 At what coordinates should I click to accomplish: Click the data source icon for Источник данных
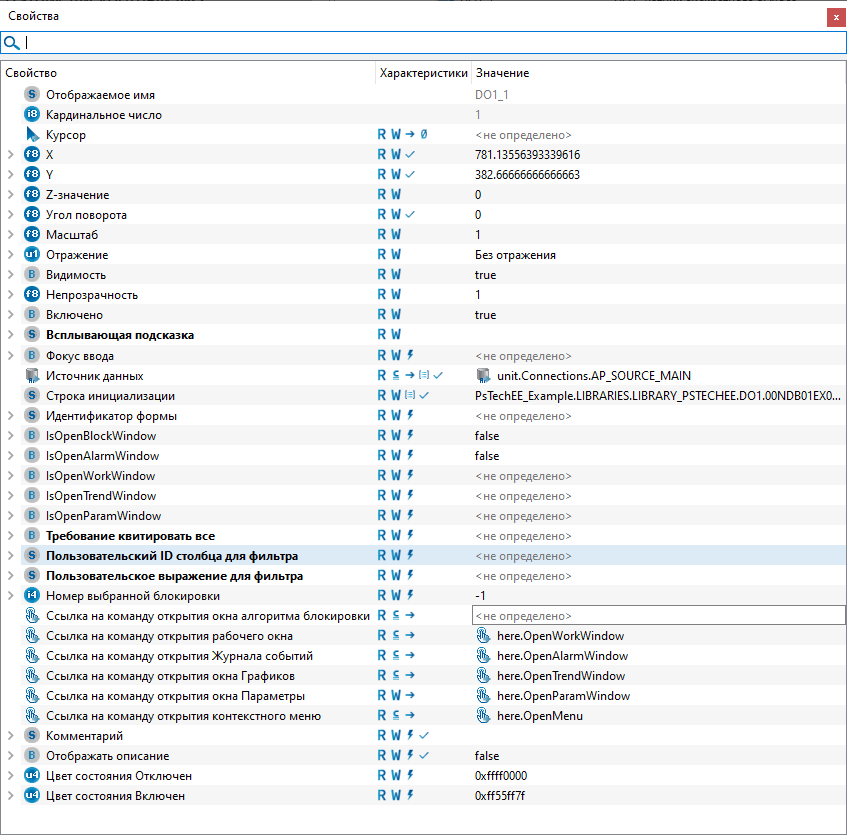[32, 376]
